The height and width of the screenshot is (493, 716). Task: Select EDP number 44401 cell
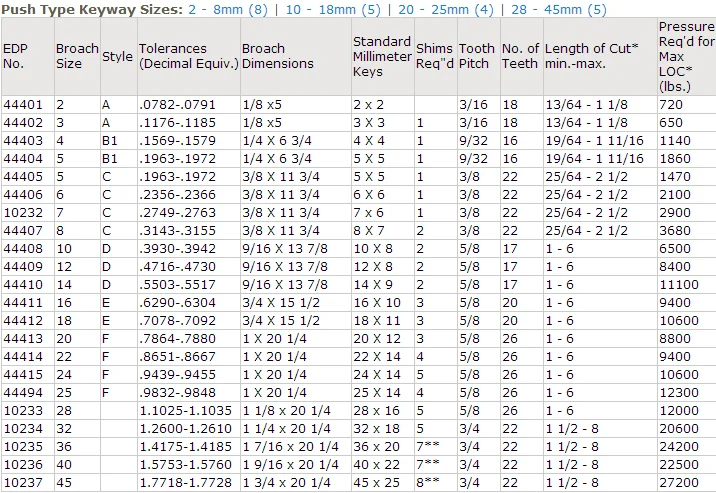pyautogui.click(x=21, y=104)
